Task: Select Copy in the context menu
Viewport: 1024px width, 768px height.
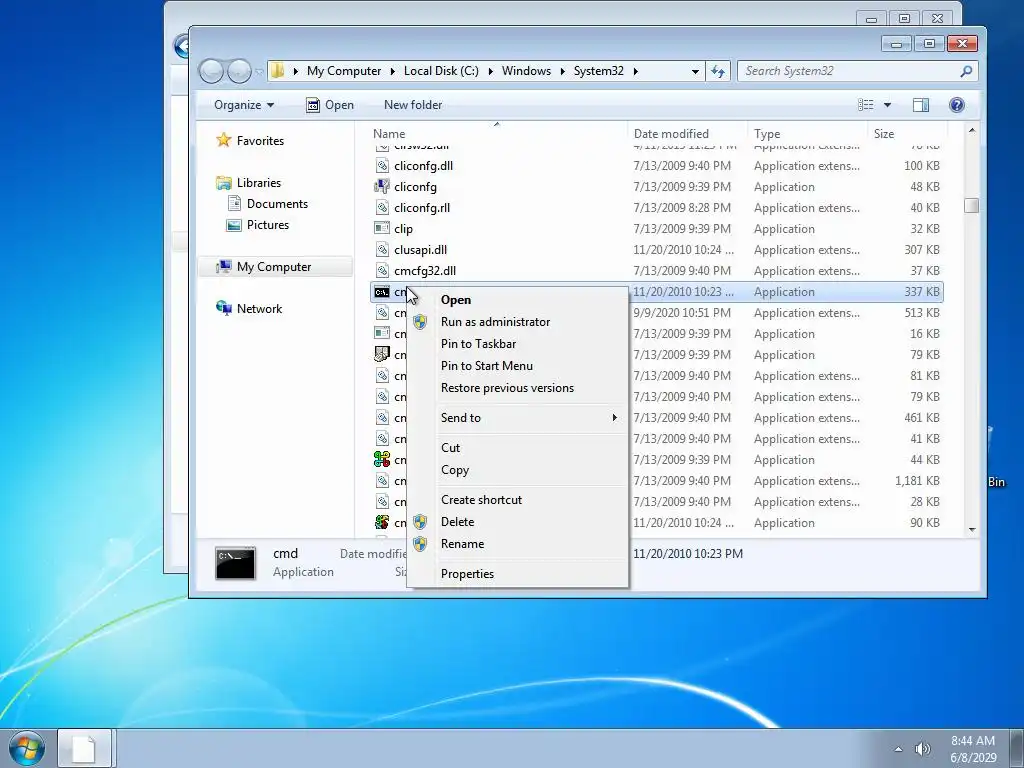Action: 517,470
